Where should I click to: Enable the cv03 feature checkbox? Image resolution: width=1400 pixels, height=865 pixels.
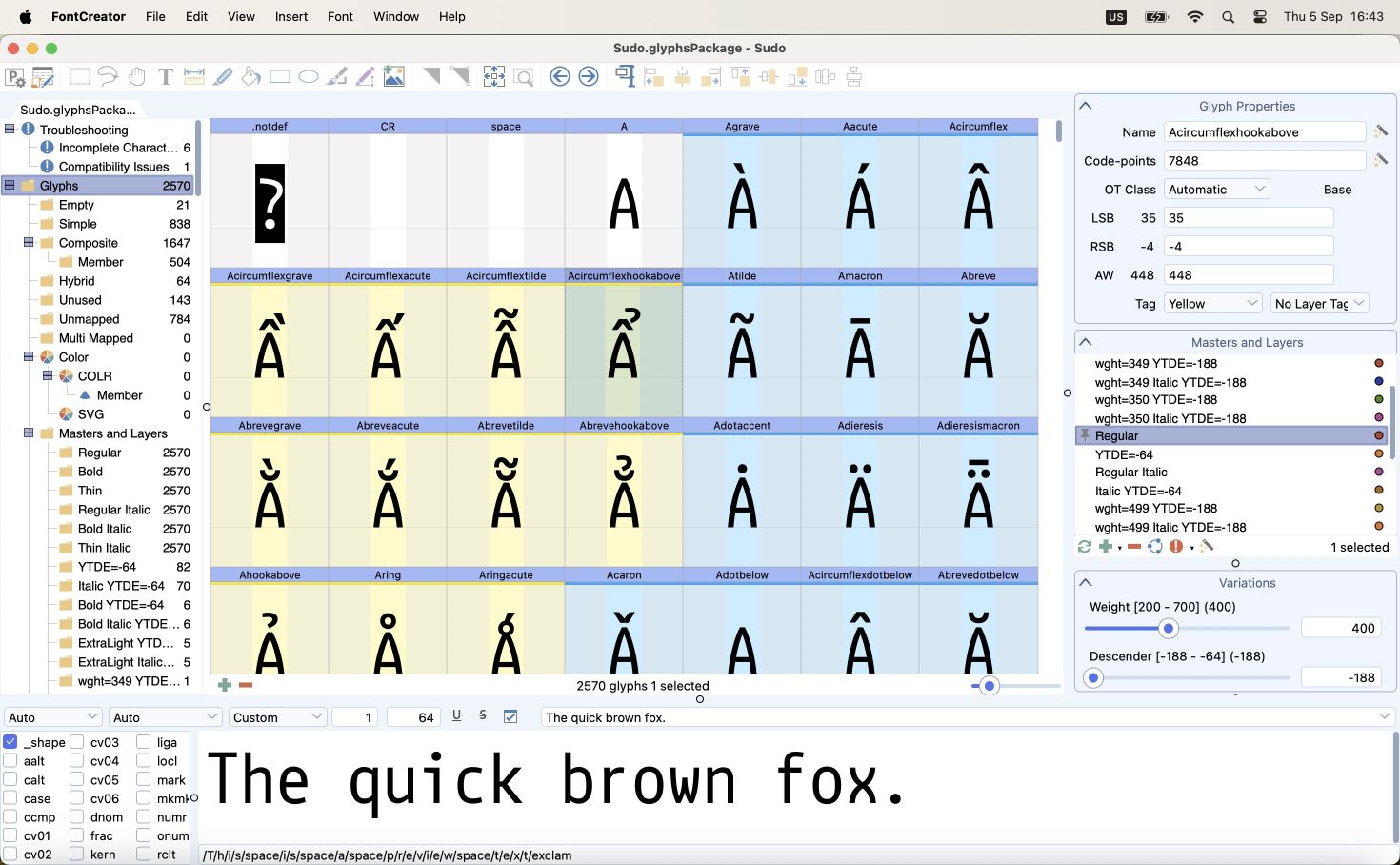point(77,741)
